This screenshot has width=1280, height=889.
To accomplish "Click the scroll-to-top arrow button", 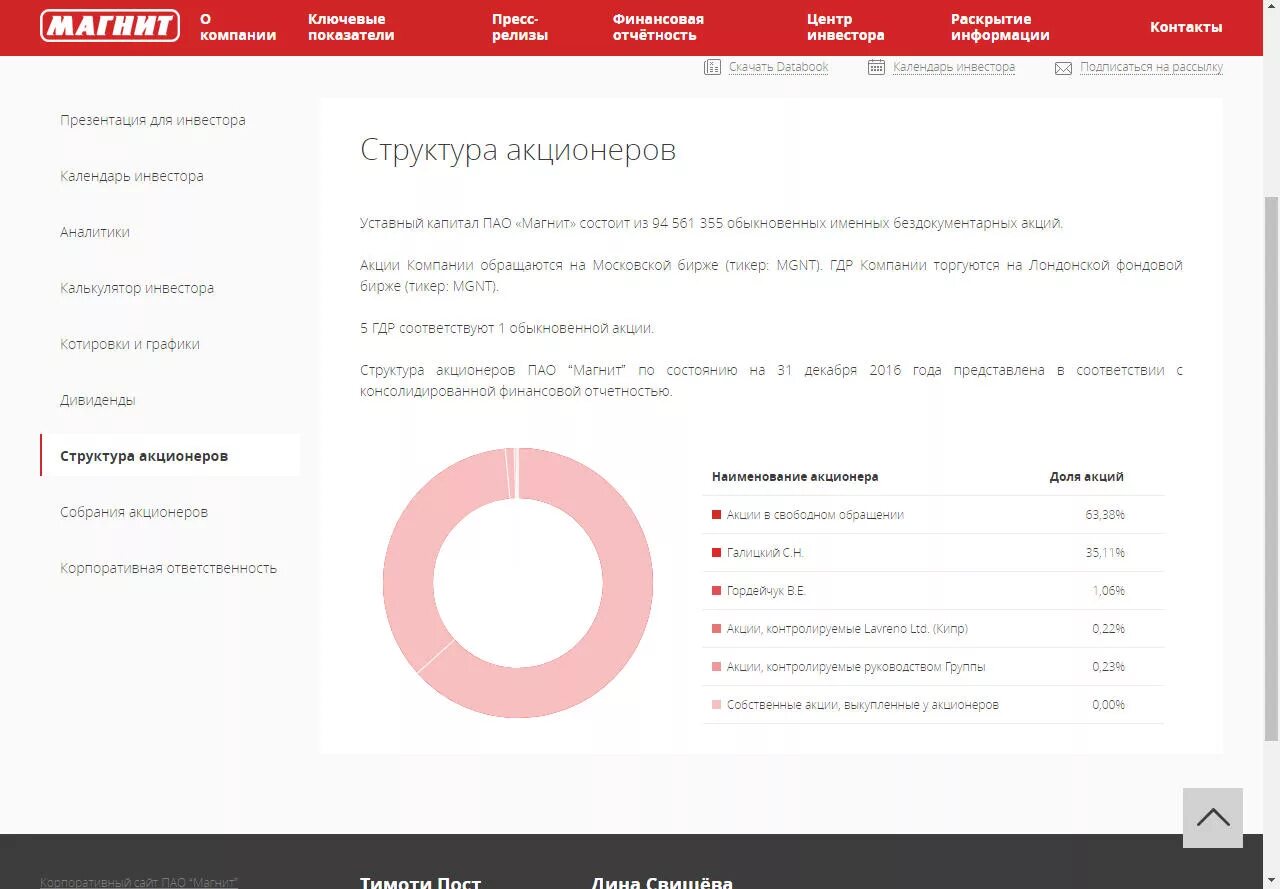I will pyautogui.click(x=1213, y=818).
